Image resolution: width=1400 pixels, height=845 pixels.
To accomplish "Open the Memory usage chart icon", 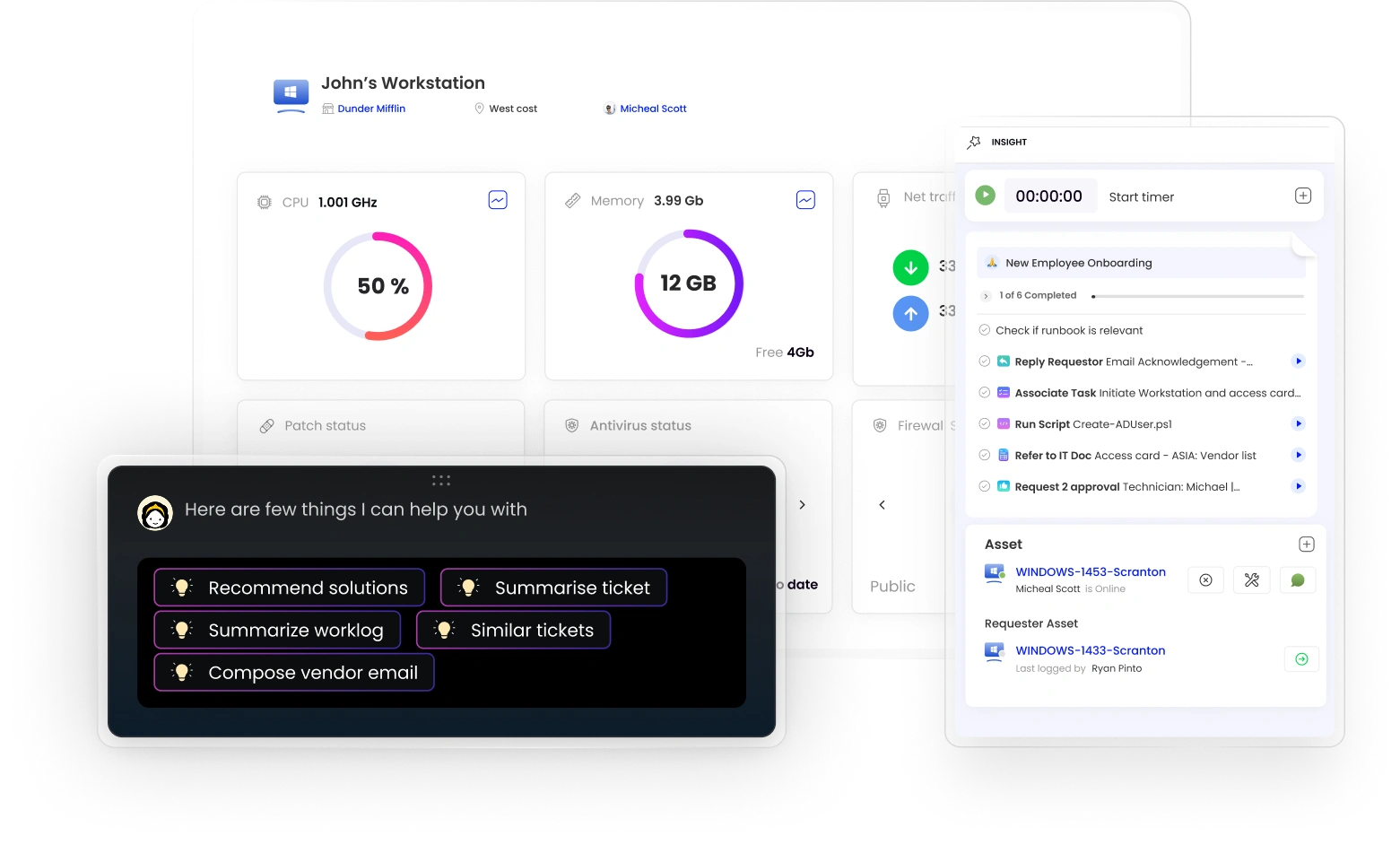I will point(805,200).
